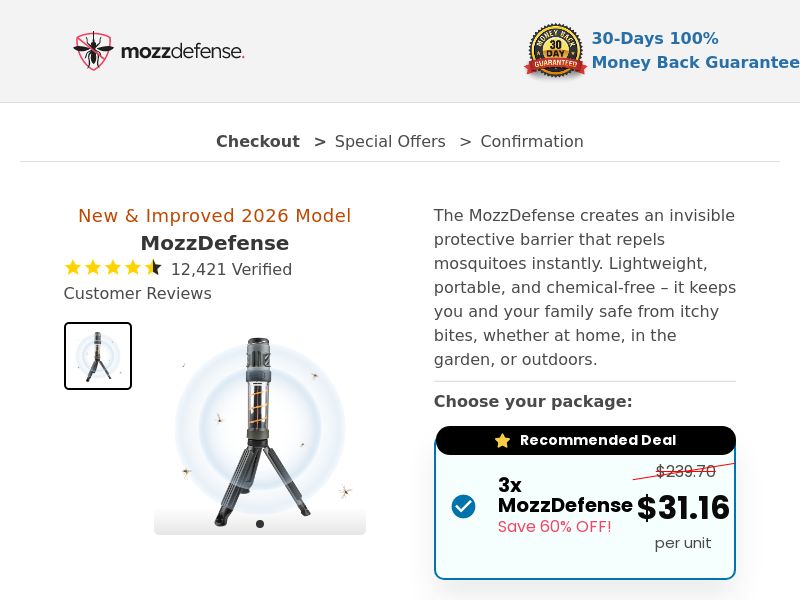Image resolution: width=800 pixels, height=600 pixels.
Task: Click the mosquito logo icon
Action: (x=93, y=49)
